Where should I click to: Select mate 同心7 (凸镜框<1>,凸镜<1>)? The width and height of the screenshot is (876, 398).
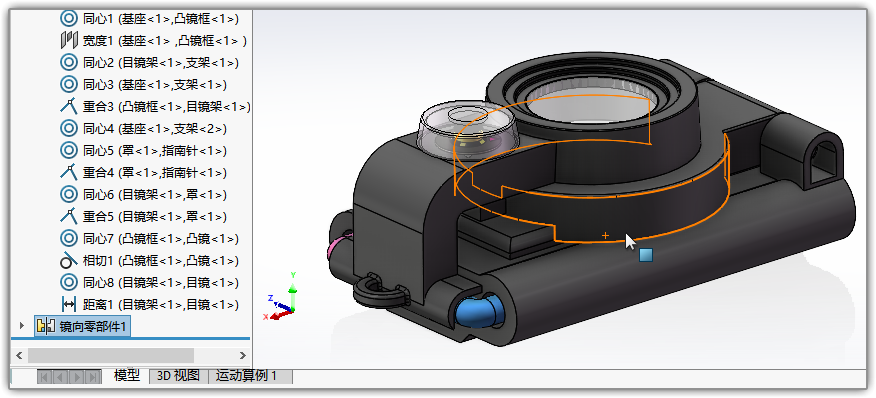point(160,239)
